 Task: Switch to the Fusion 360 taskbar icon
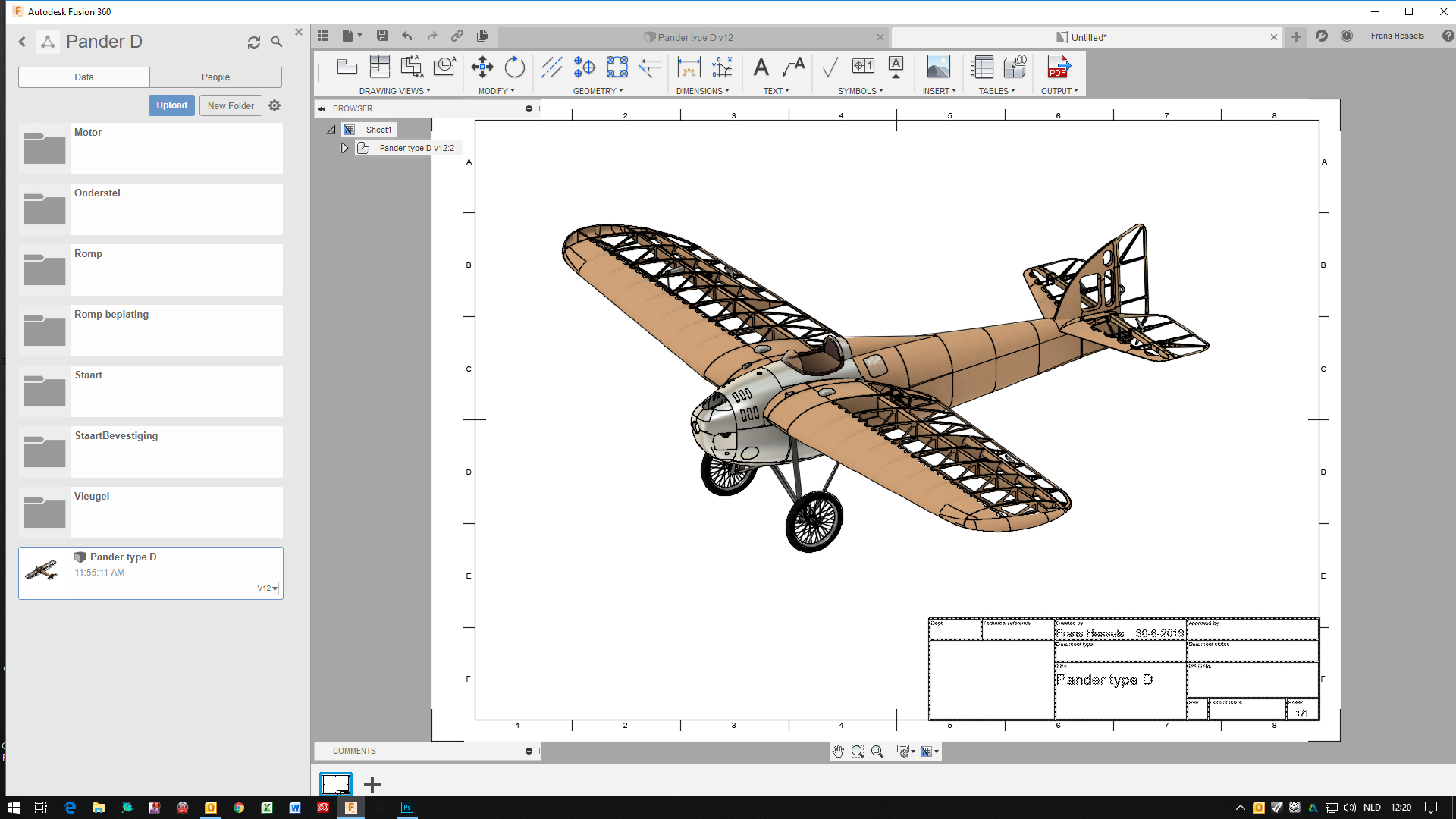point(350,808)
